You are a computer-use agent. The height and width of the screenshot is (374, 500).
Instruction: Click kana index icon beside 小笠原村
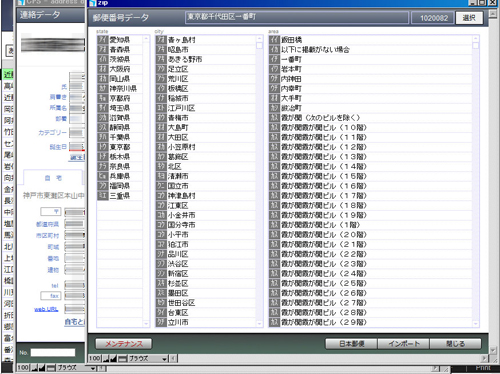pyautogui.click(x=161, y=147)
